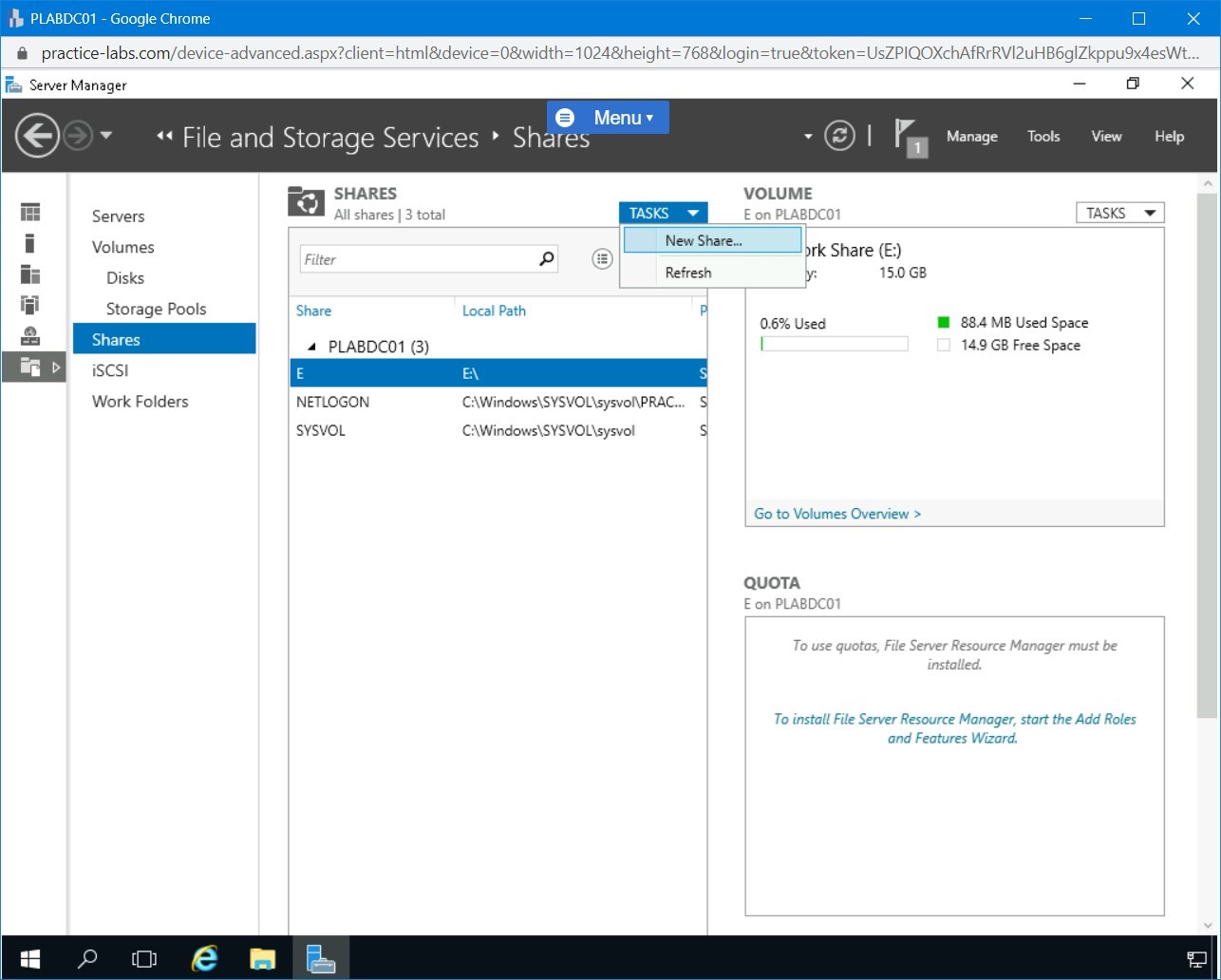
Task: Open the Manage menu
Action: 971,137
